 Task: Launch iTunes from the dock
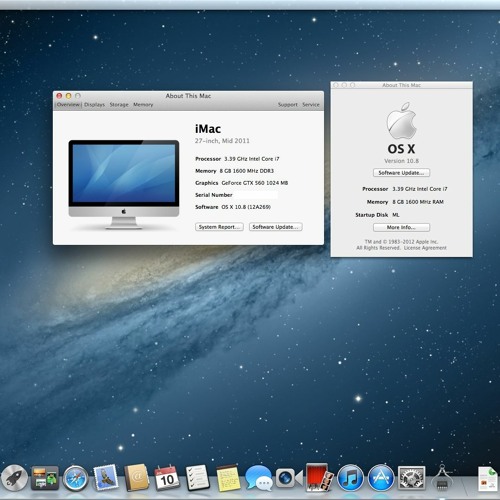pos(350,478)
